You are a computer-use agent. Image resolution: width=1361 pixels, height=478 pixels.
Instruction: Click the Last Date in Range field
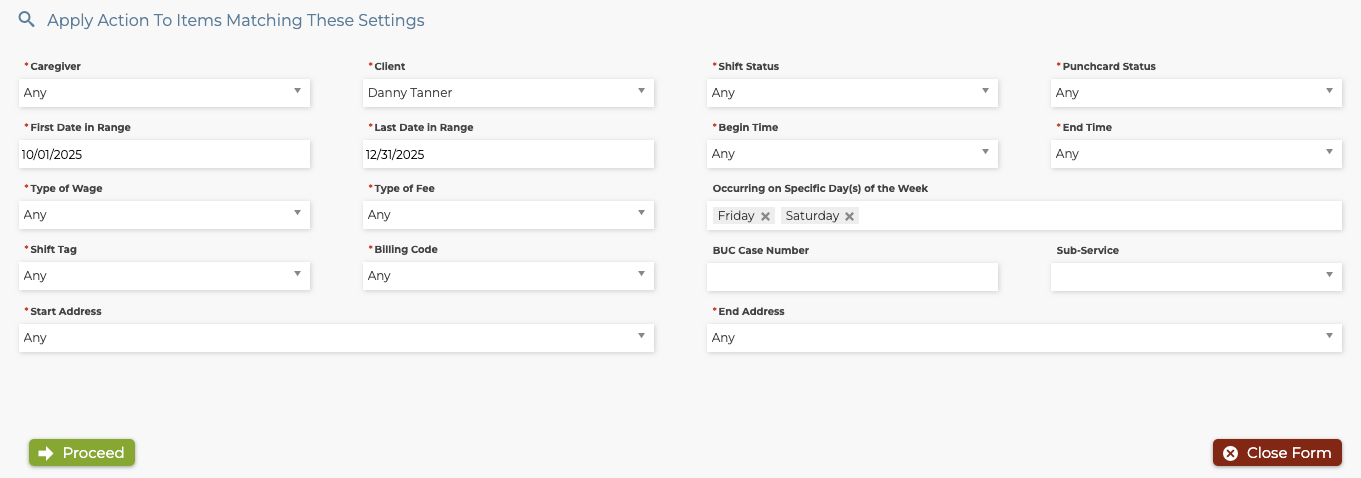click(x=508, y=154)
